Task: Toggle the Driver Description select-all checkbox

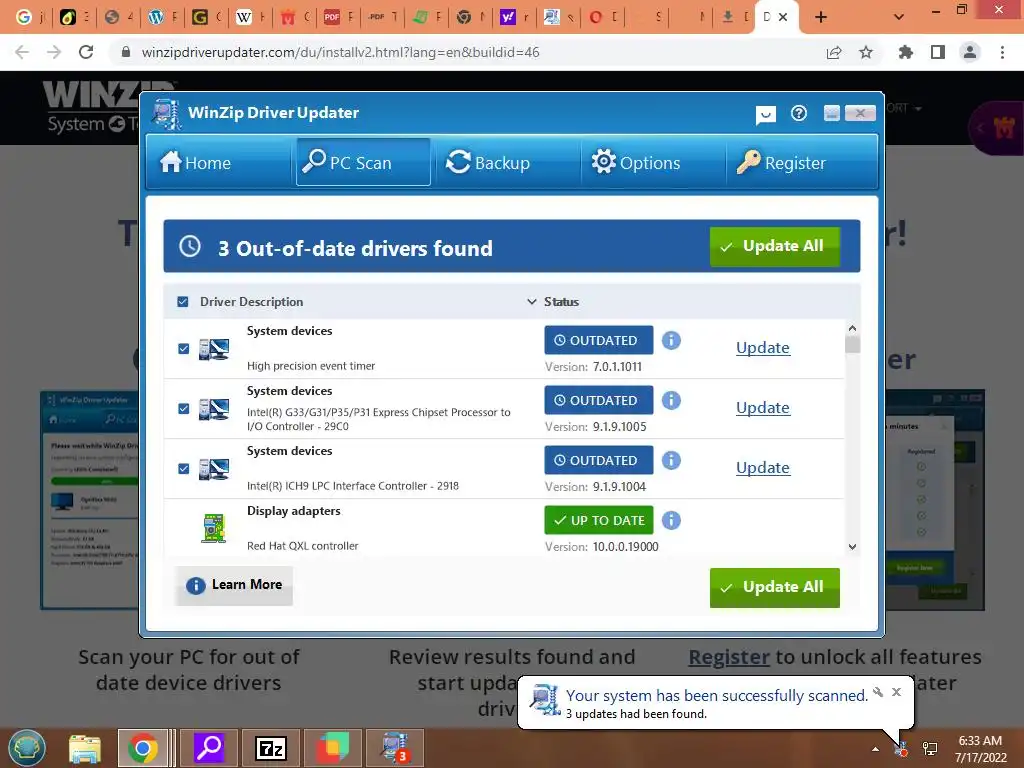Action: coord(183,302)
